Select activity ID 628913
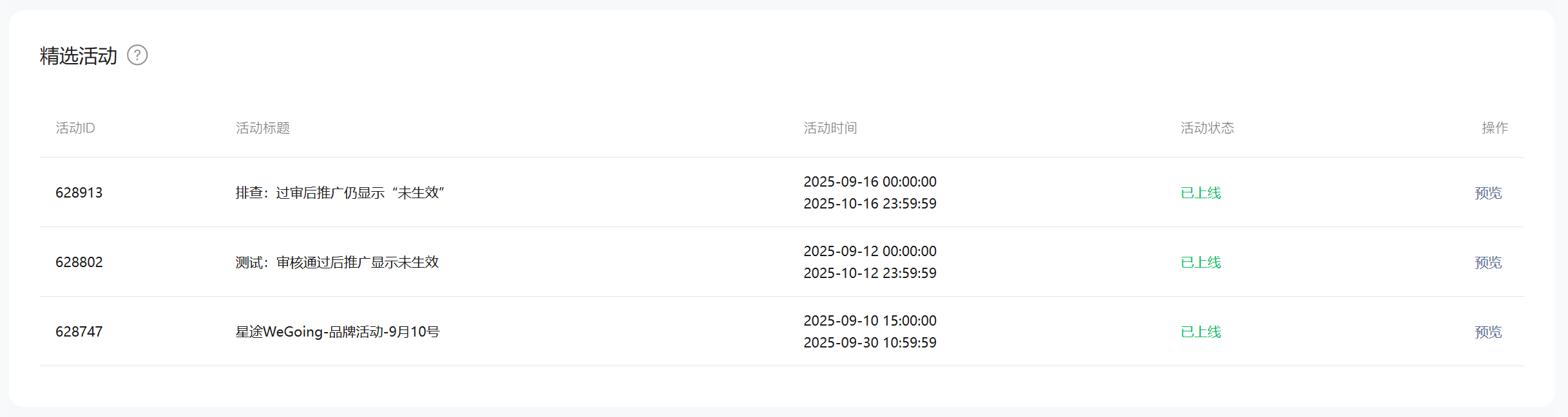Image resolution: width=1568 pixels, height=417 pixels. click(79, 193)
